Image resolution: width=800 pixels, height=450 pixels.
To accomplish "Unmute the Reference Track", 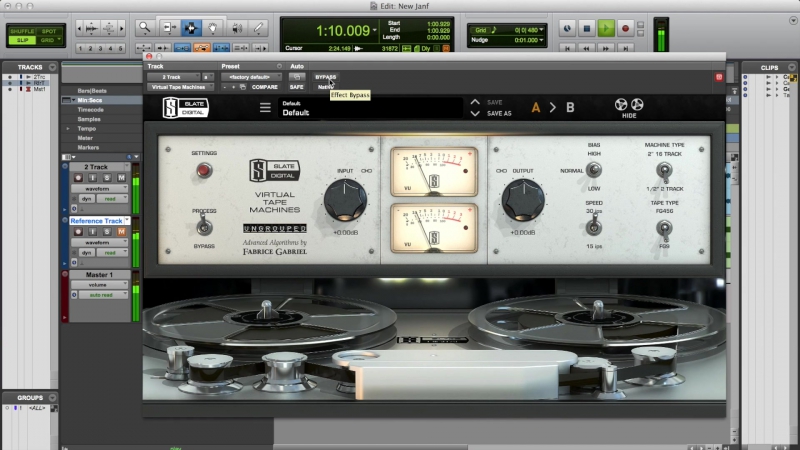I will 121,232.
